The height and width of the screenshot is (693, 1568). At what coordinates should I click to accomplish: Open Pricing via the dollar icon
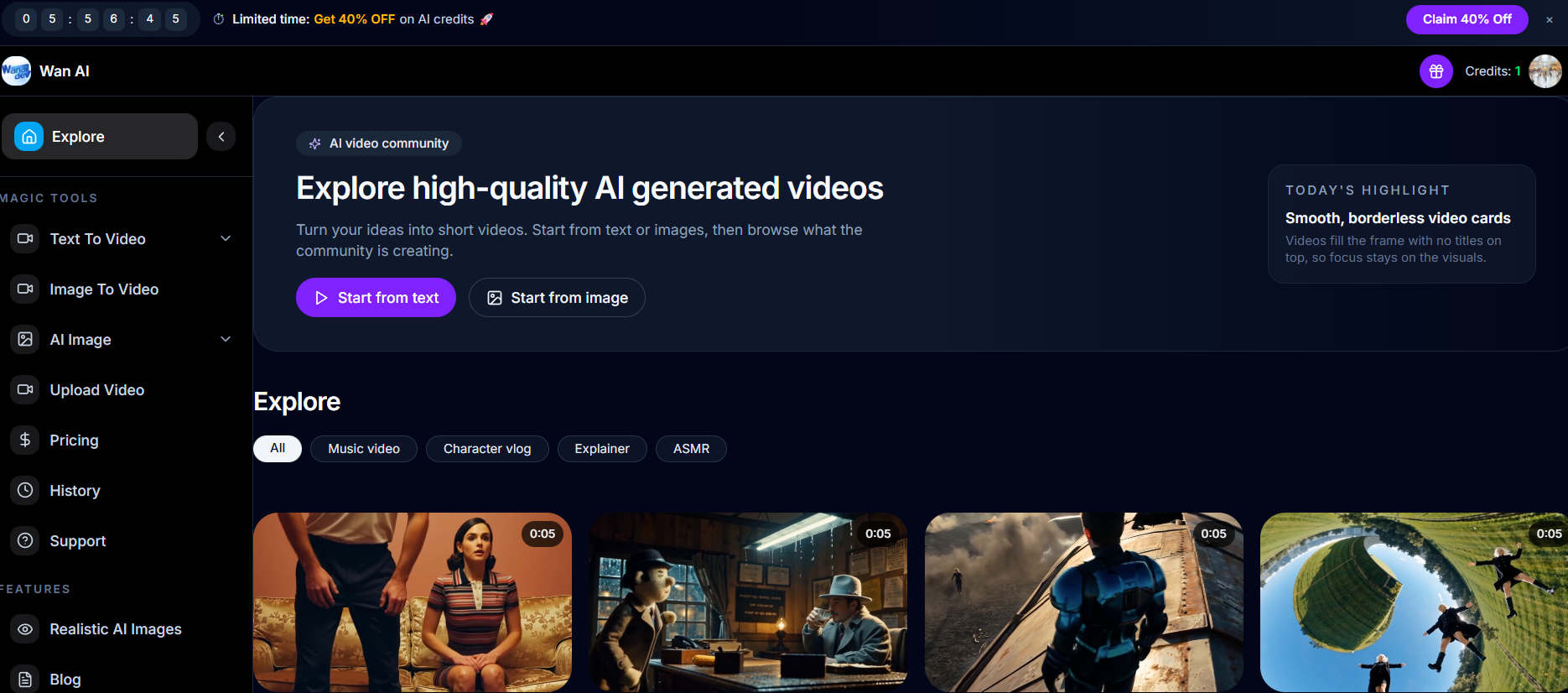point(25,440)
